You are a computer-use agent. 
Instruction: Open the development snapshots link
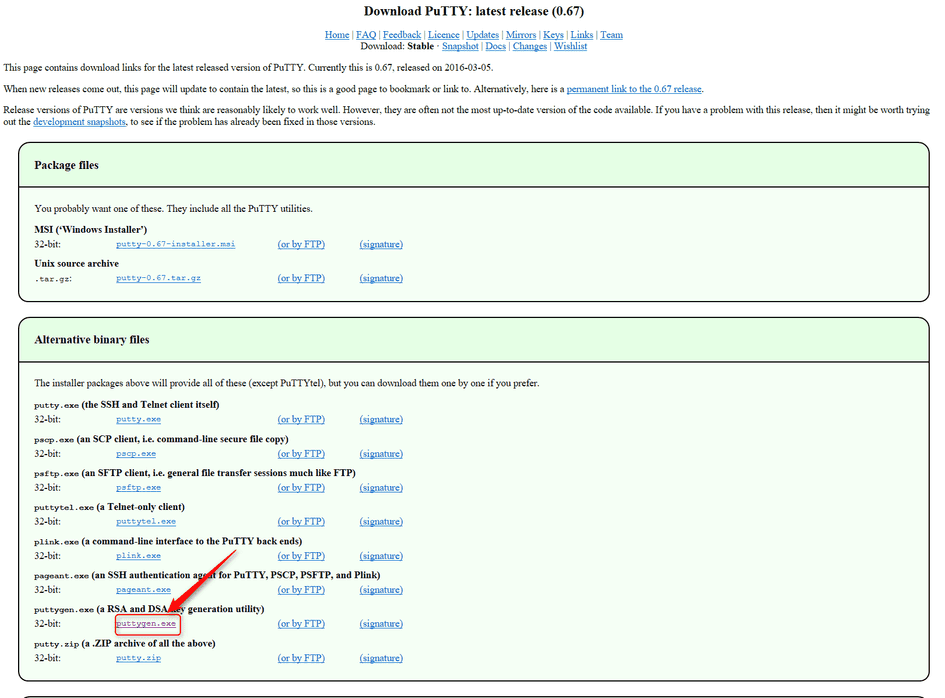point(79,122)
